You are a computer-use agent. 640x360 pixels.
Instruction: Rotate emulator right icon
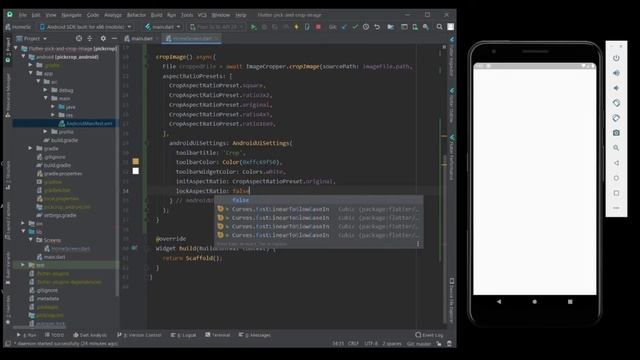[x=616, y=118]
